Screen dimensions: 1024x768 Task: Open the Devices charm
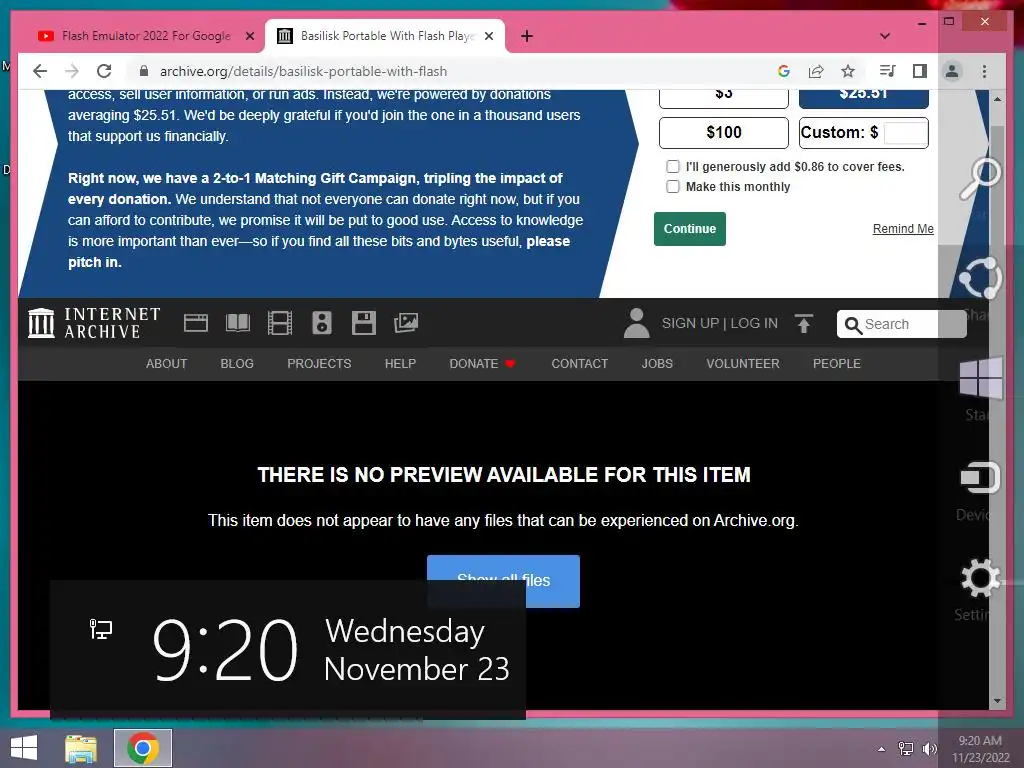click(x=980, y=478)
